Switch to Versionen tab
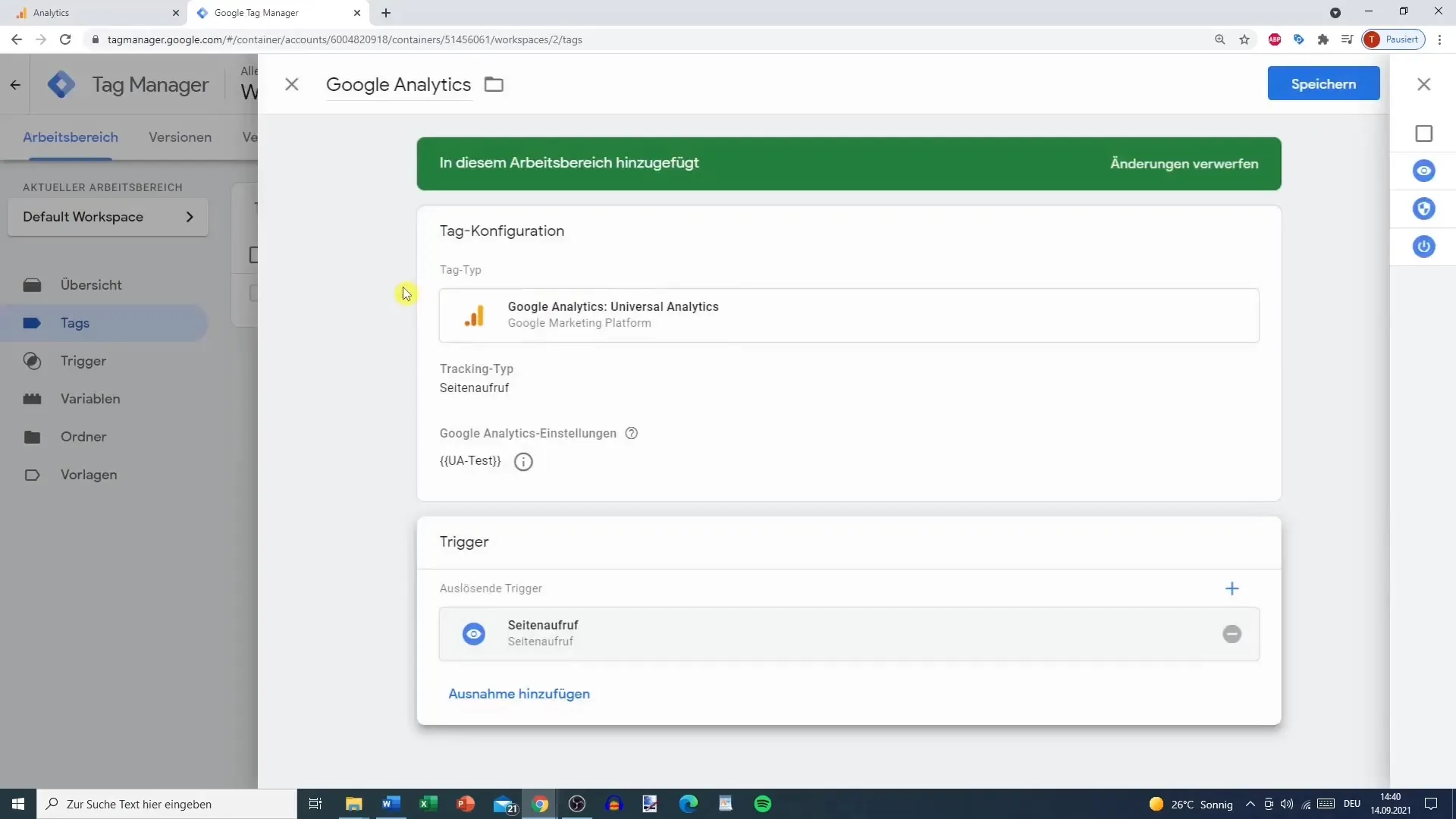The height and width of the screenshot is (819, 1456). click(x=180, y=137)
